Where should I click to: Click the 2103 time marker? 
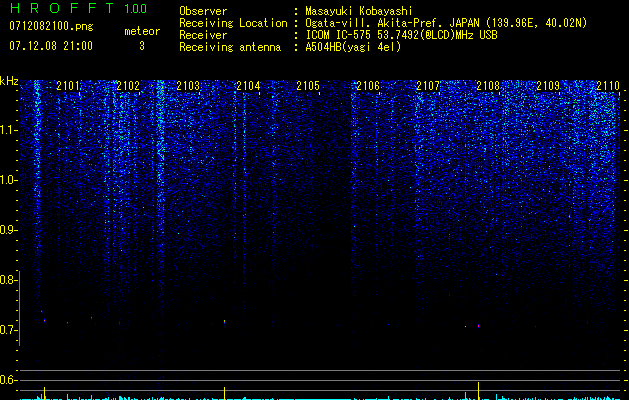point(188,86)
